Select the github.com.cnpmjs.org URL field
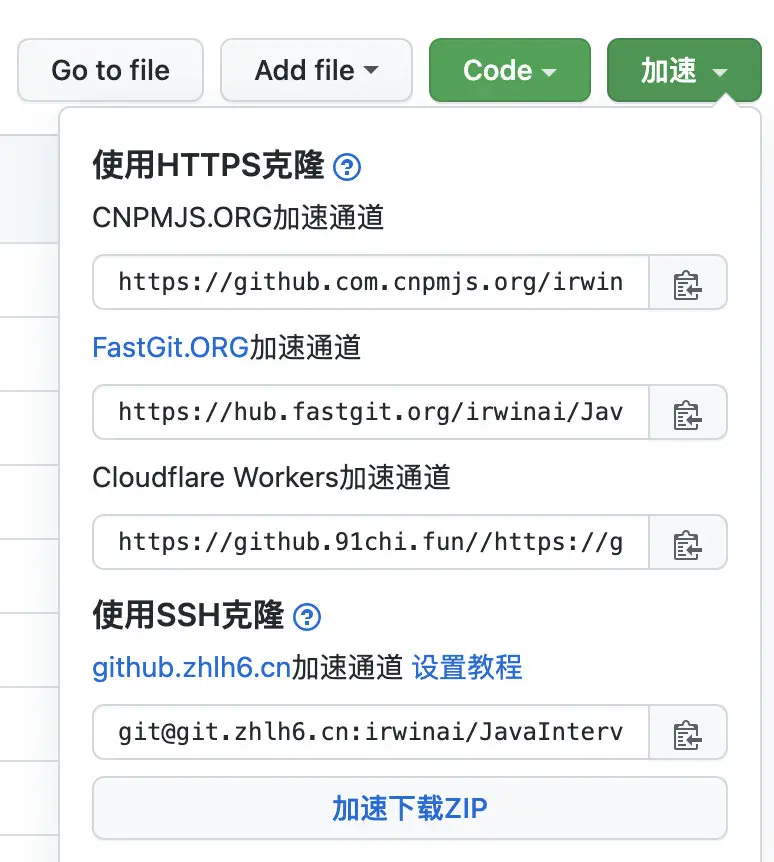The image size is (774, 862). 371,283
